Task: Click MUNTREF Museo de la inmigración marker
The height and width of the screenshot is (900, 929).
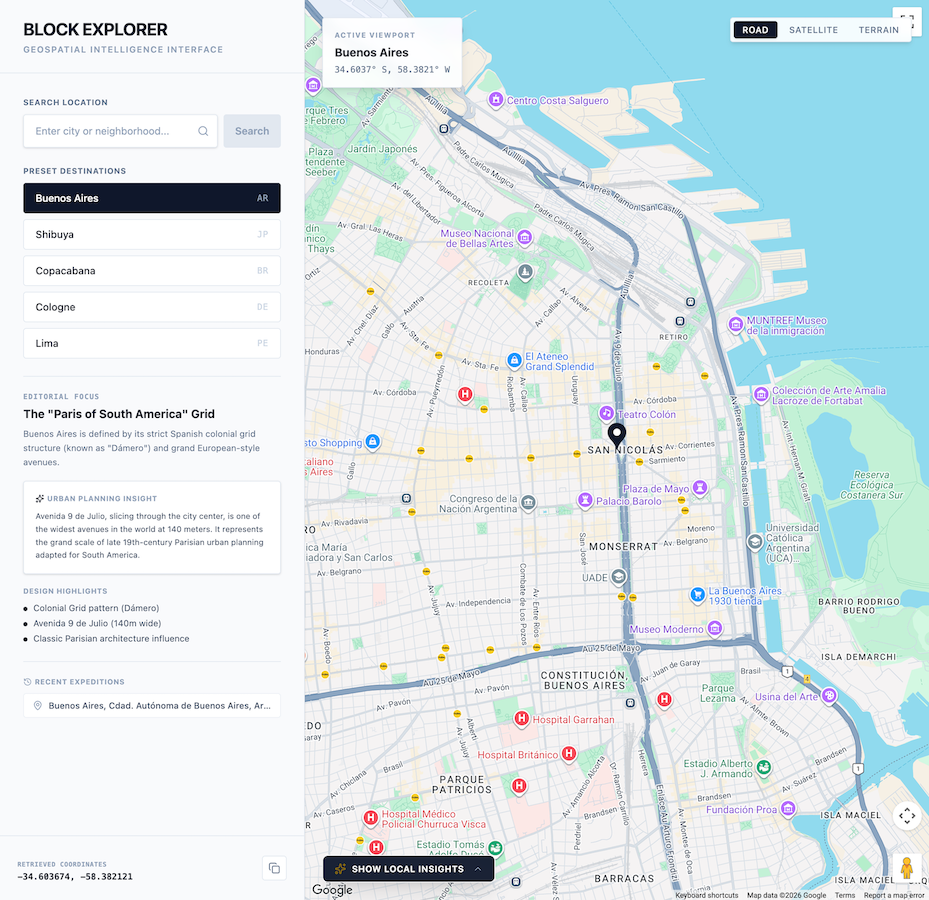Action: click(736, 324)
